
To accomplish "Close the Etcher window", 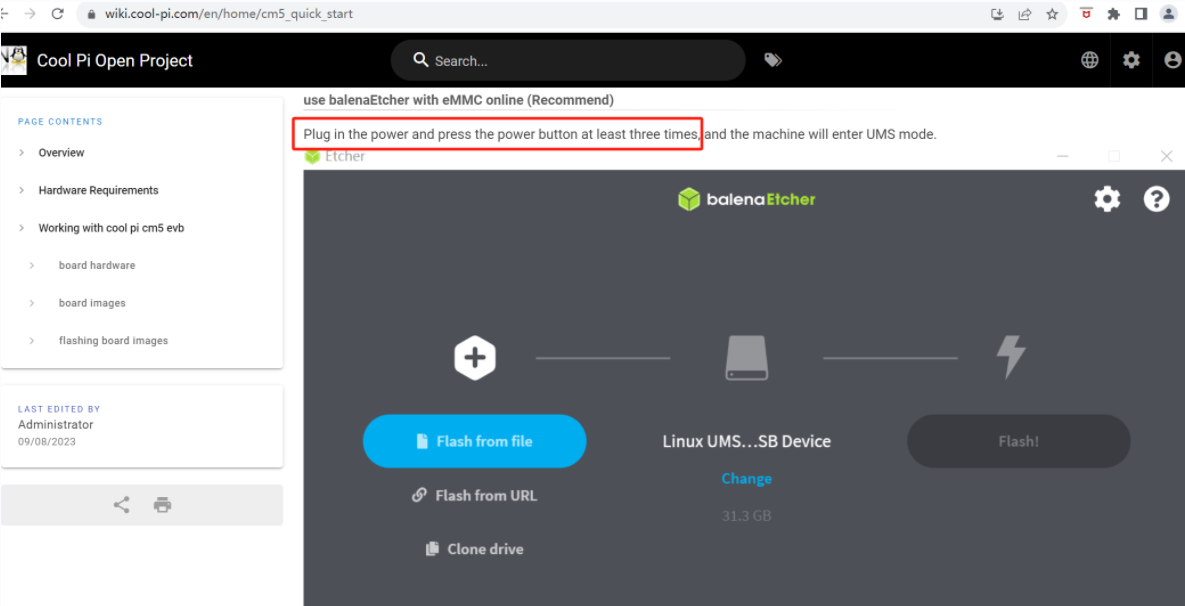I will pos(1166,156).
